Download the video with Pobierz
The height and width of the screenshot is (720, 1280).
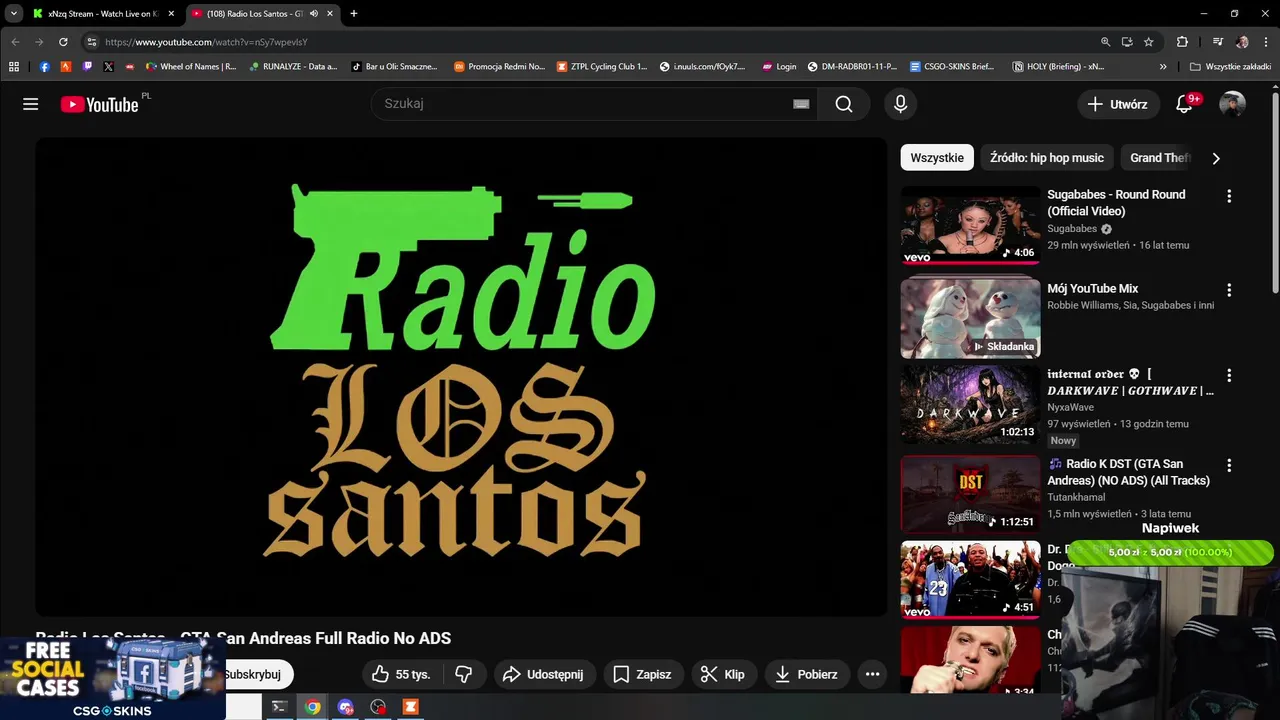click(807, 674)
